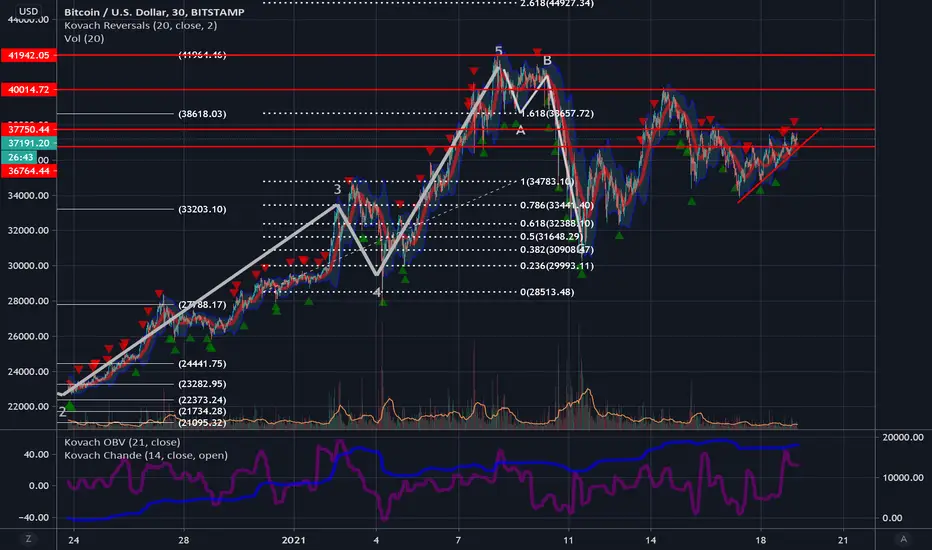The height and width of the screenshot is (550, 932).
Task: Click the 28 date label on time axis
Action: pyautogui.click(x=184, y=540)
